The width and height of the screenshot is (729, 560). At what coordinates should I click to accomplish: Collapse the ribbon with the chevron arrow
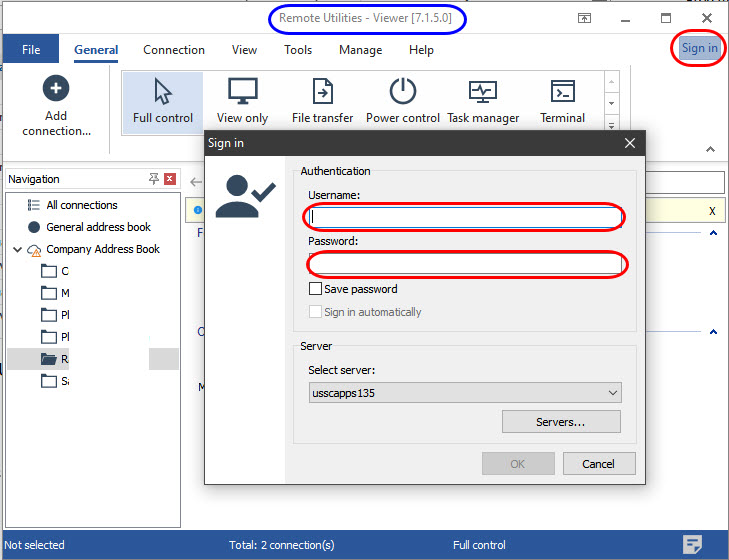tap(711, 149)
